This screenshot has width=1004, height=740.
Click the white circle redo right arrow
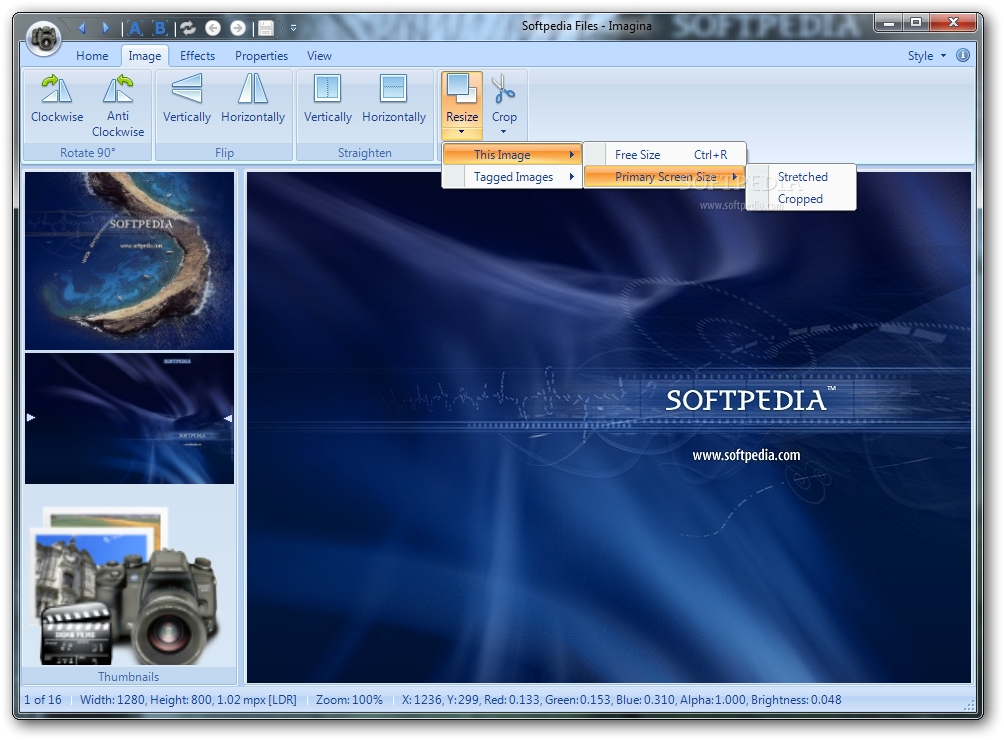(x=238, y=28)
